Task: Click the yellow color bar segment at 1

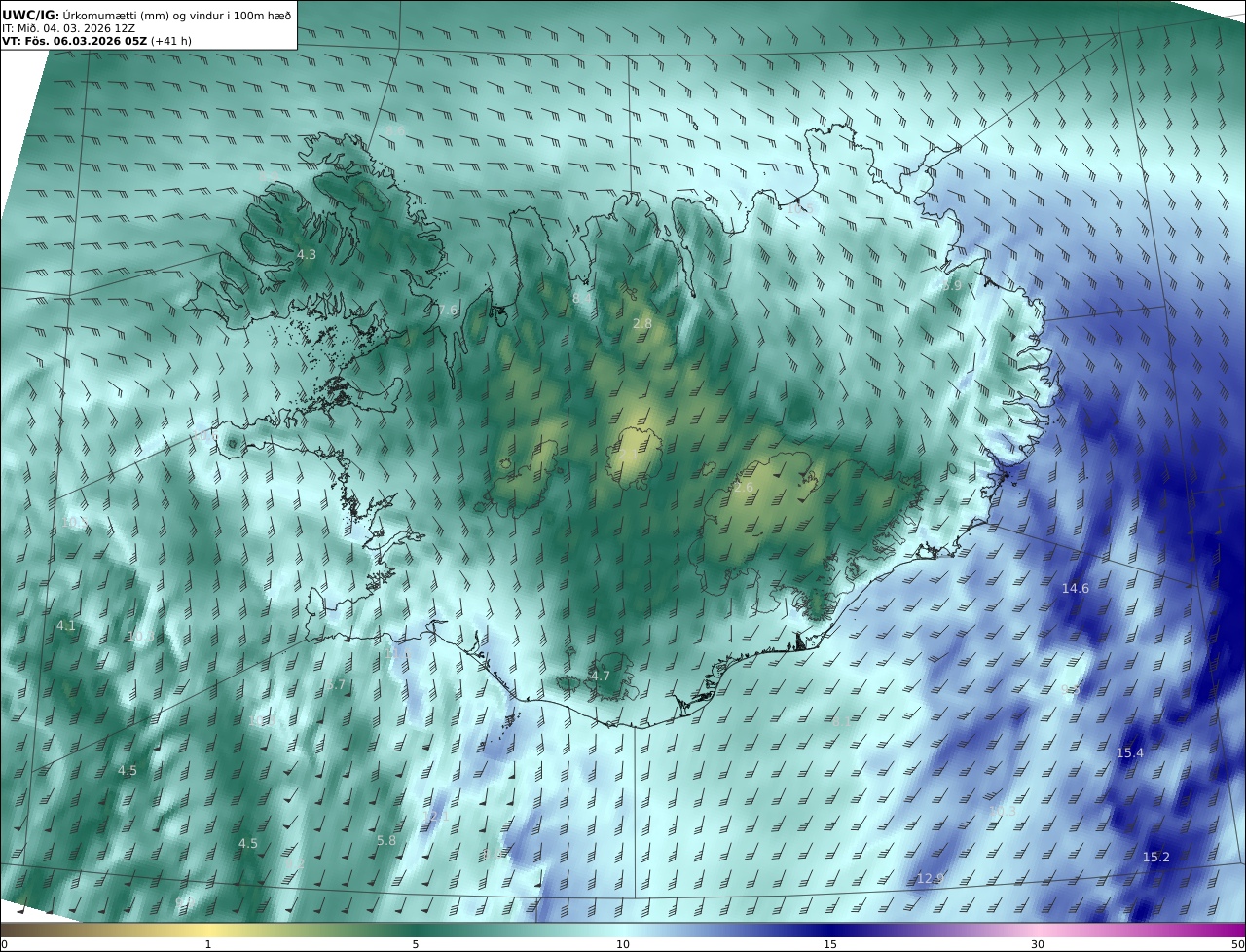Action: [207, 930]
